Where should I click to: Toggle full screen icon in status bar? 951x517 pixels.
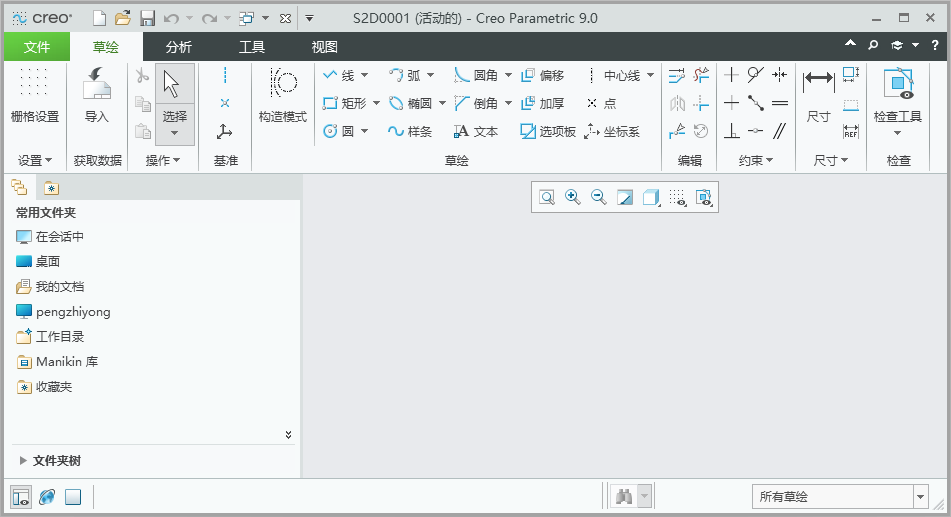73,497
